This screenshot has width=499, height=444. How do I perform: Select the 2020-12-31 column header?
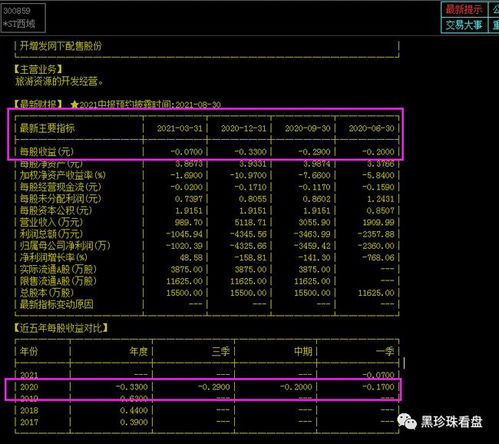(244, 129)
